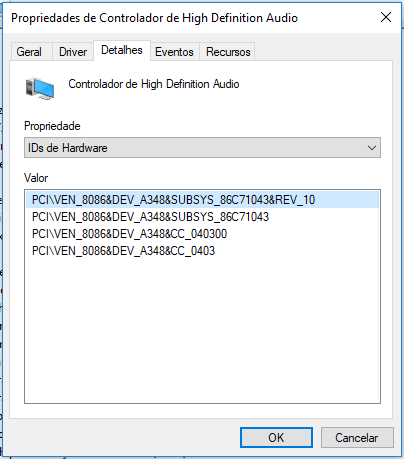This screenshot has width=404, height=459.
Task: Click the dialog title bar text
Action: 154,18
